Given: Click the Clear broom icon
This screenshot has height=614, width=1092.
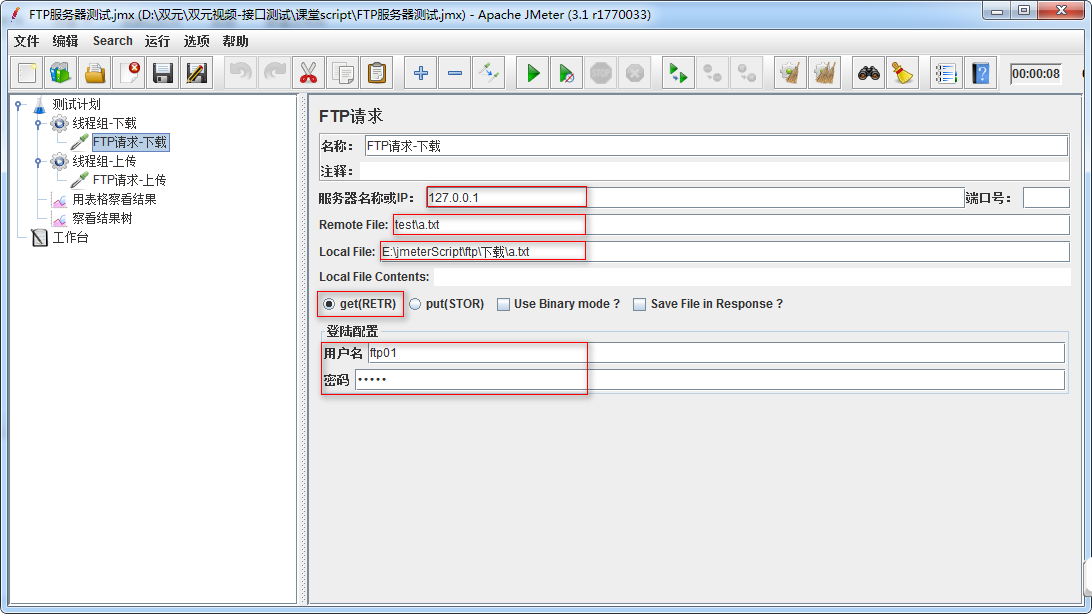Looking at the screenshot, I should [x=790, y=73].
